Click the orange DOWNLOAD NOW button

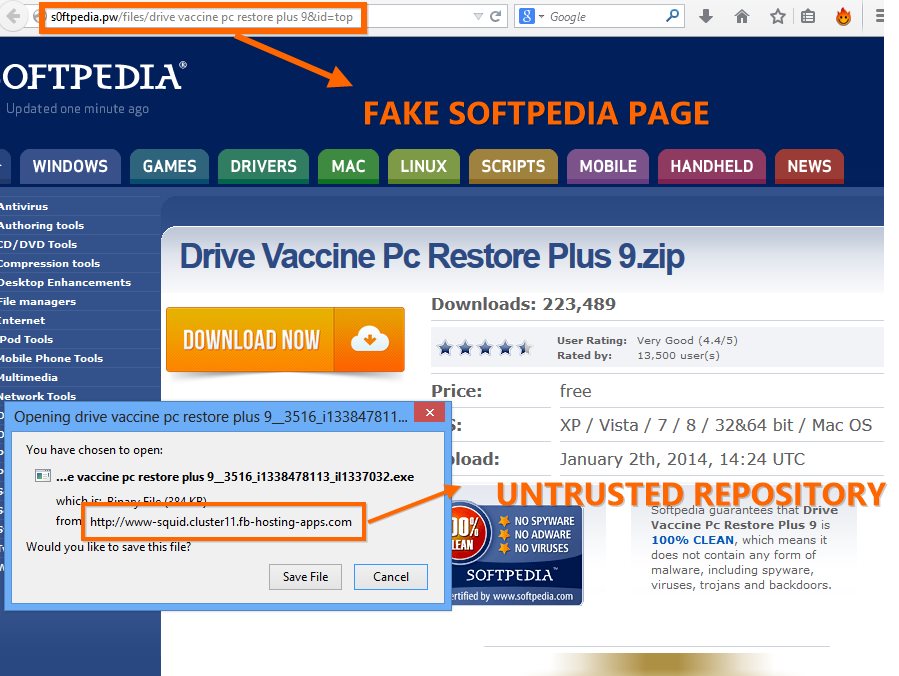285,339
